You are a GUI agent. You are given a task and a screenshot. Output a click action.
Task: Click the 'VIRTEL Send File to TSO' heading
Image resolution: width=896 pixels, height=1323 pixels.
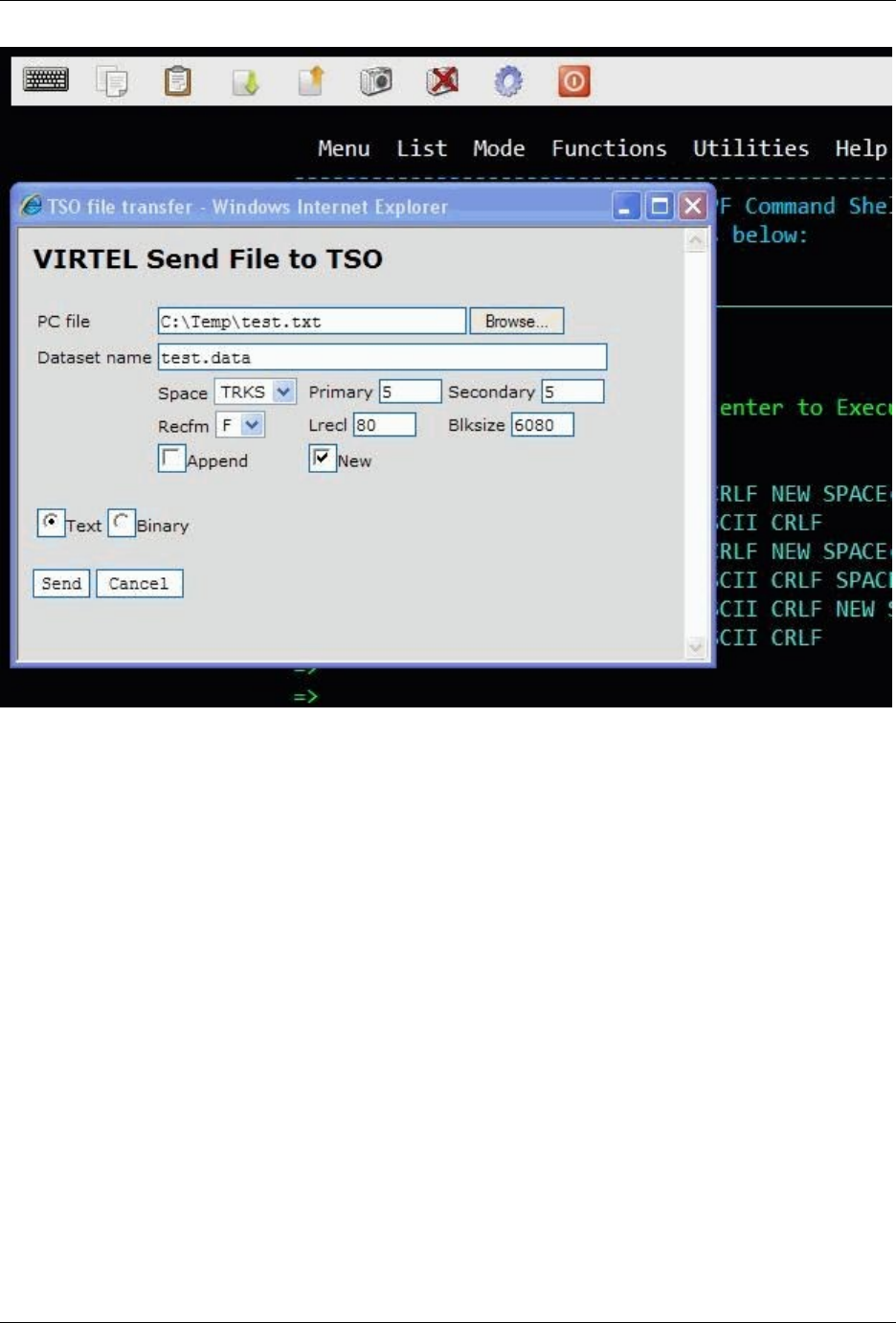208,258
